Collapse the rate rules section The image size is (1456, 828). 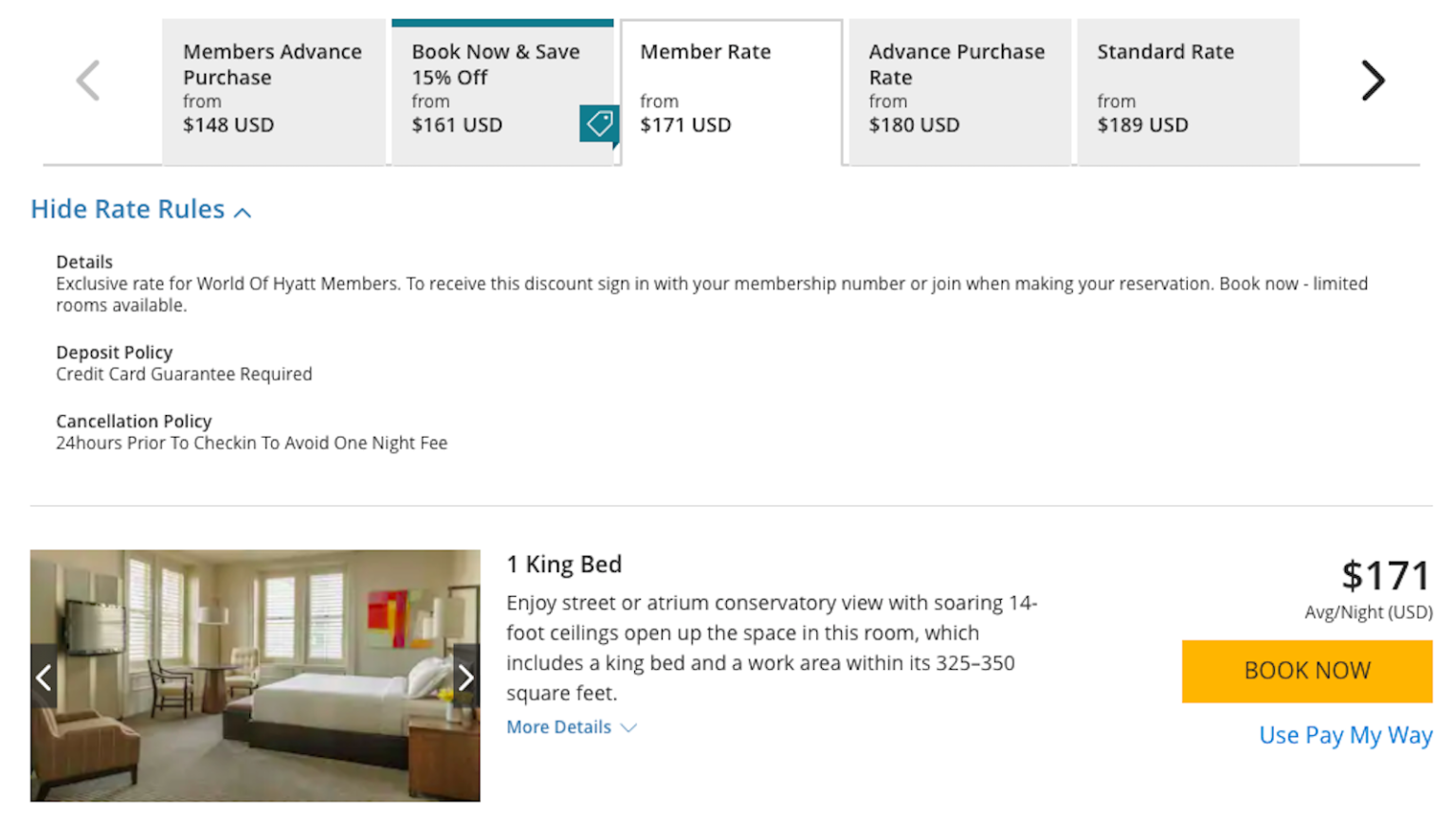(127, 209)
